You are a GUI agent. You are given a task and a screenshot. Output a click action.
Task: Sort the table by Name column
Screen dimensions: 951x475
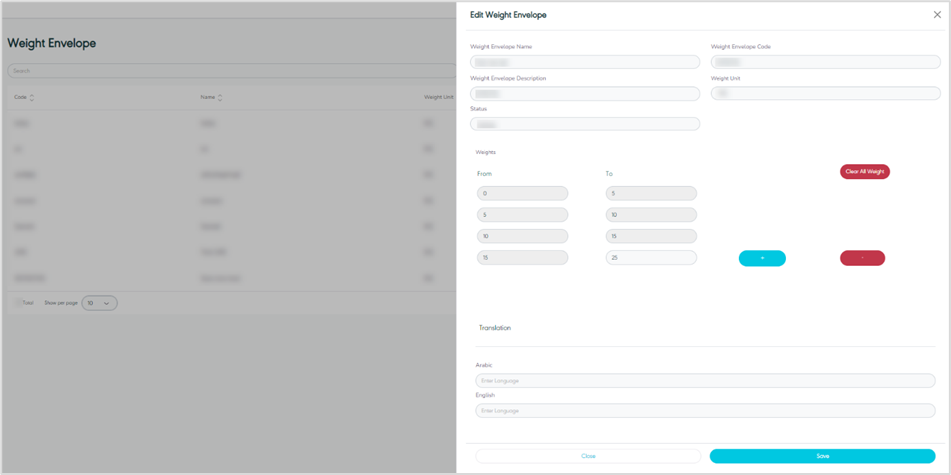tap(220, 98)
